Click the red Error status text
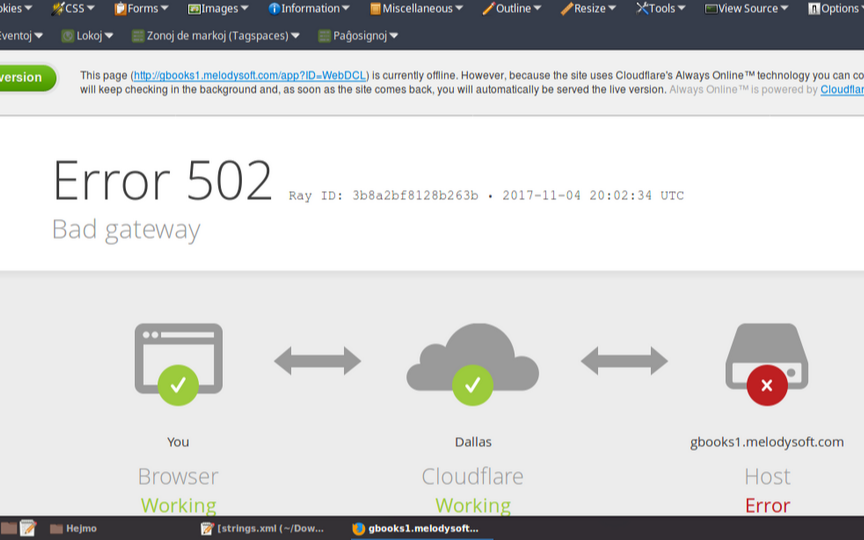This screenshot has height=540, width=864. [x=768, y=505]
